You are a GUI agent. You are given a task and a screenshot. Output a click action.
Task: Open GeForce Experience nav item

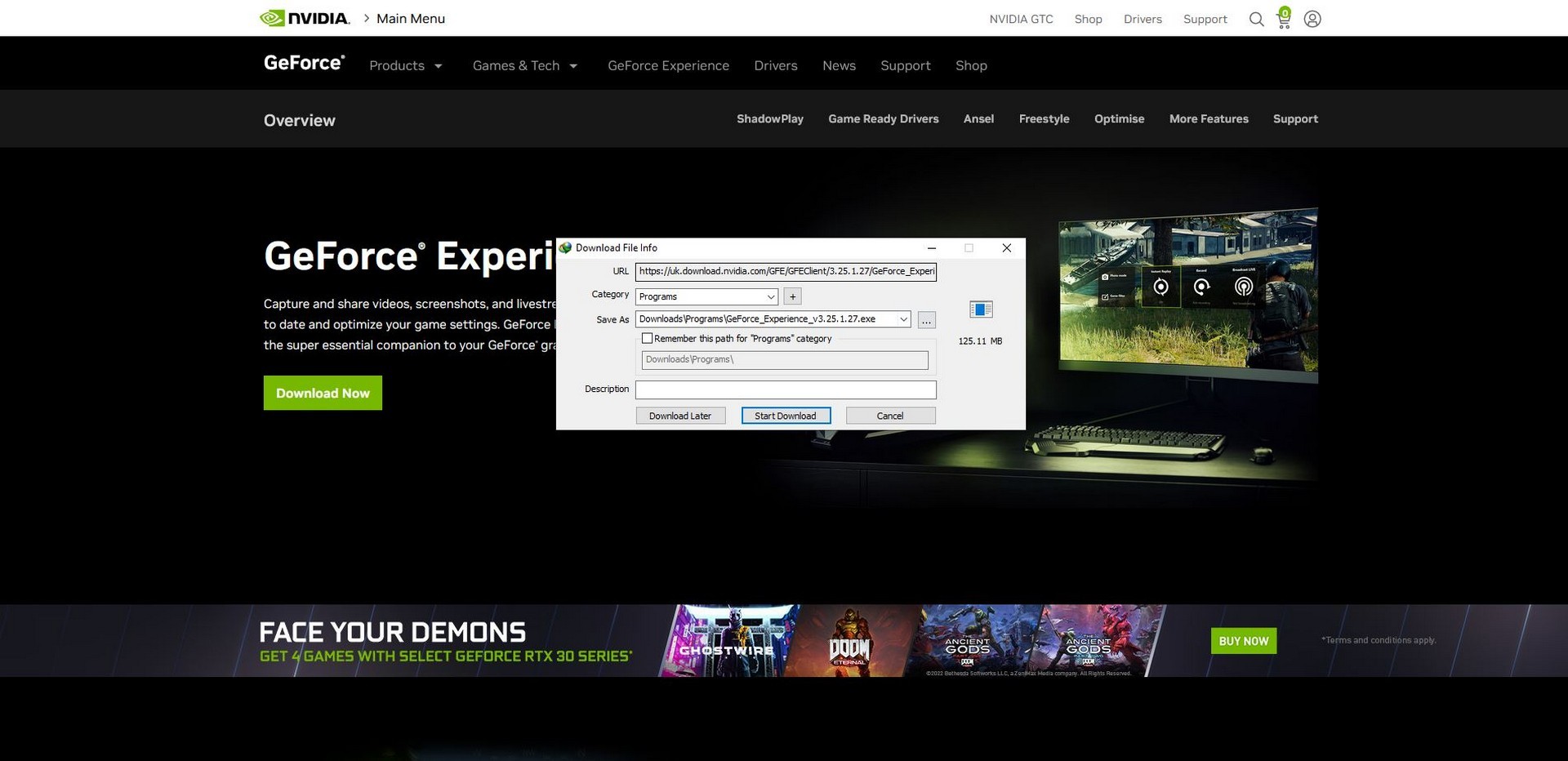[x=668, y=65]
